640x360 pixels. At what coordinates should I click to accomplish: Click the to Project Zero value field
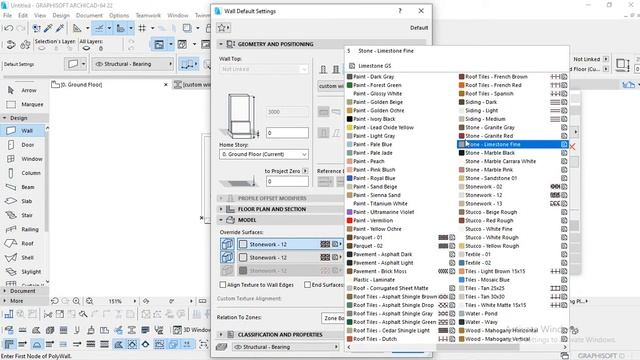click(x=287, y=181)
